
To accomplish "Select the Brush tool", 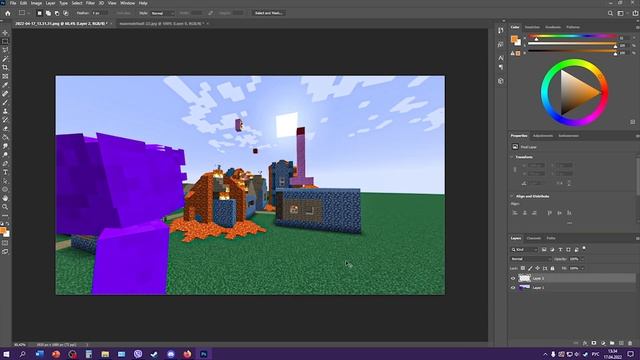I will click(x=5, y=102).
